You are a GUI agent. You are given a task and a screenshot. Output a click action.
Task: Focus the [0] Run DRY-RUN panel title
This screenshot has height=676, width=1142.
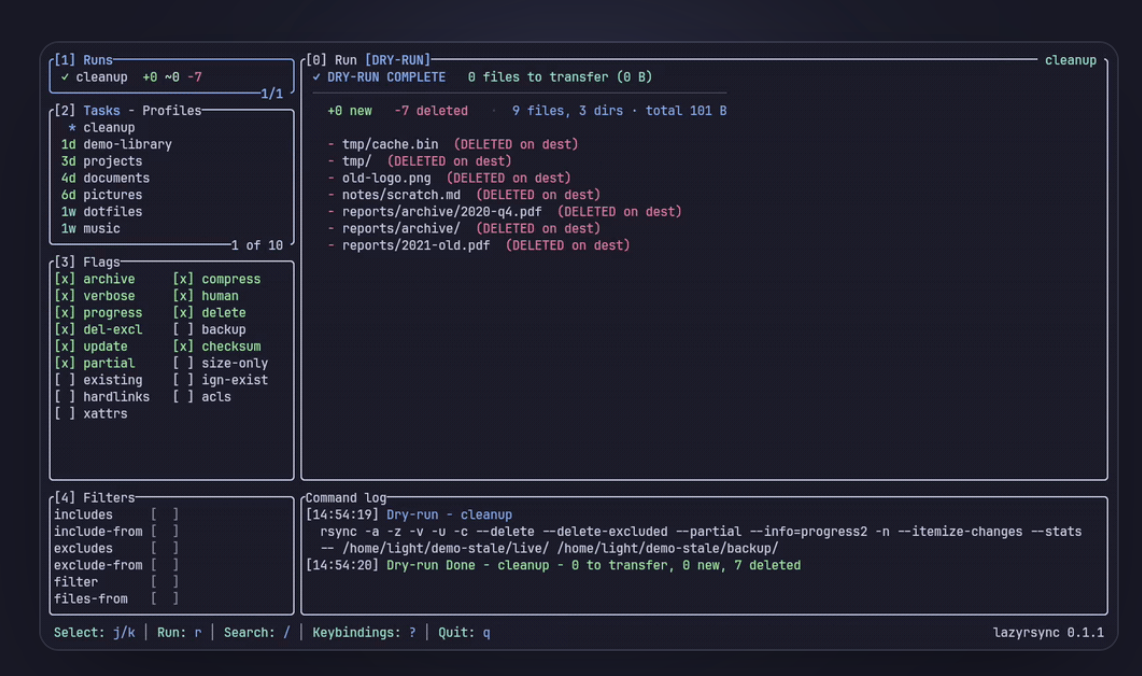click(369, 60)
